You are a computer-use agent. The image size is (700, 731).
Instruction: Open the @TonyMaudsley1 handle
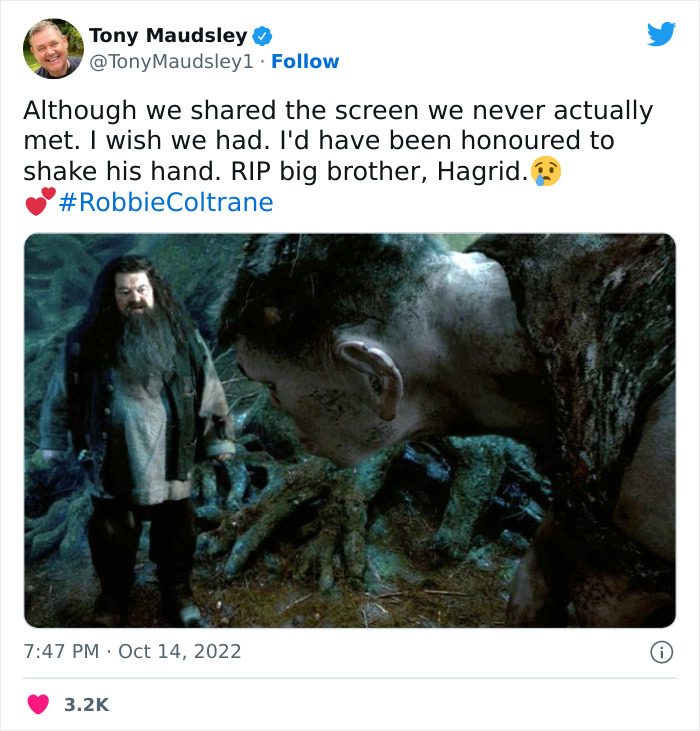tap(171, 62)
